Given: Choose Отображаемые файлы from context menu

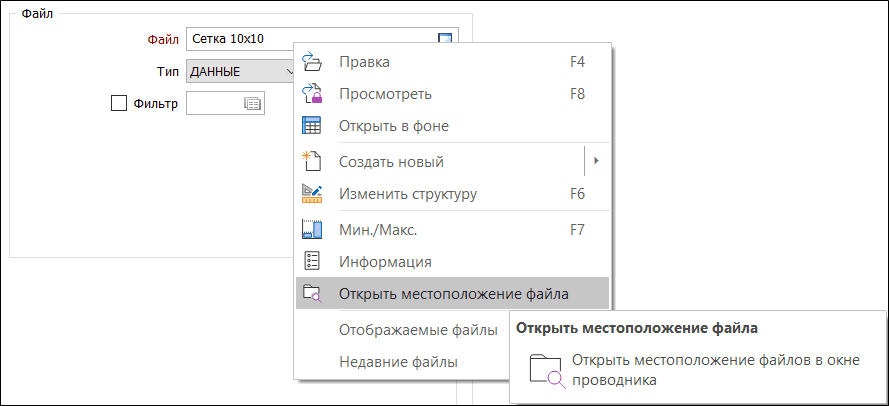Looking at the screenshot, I should (418, 330).
